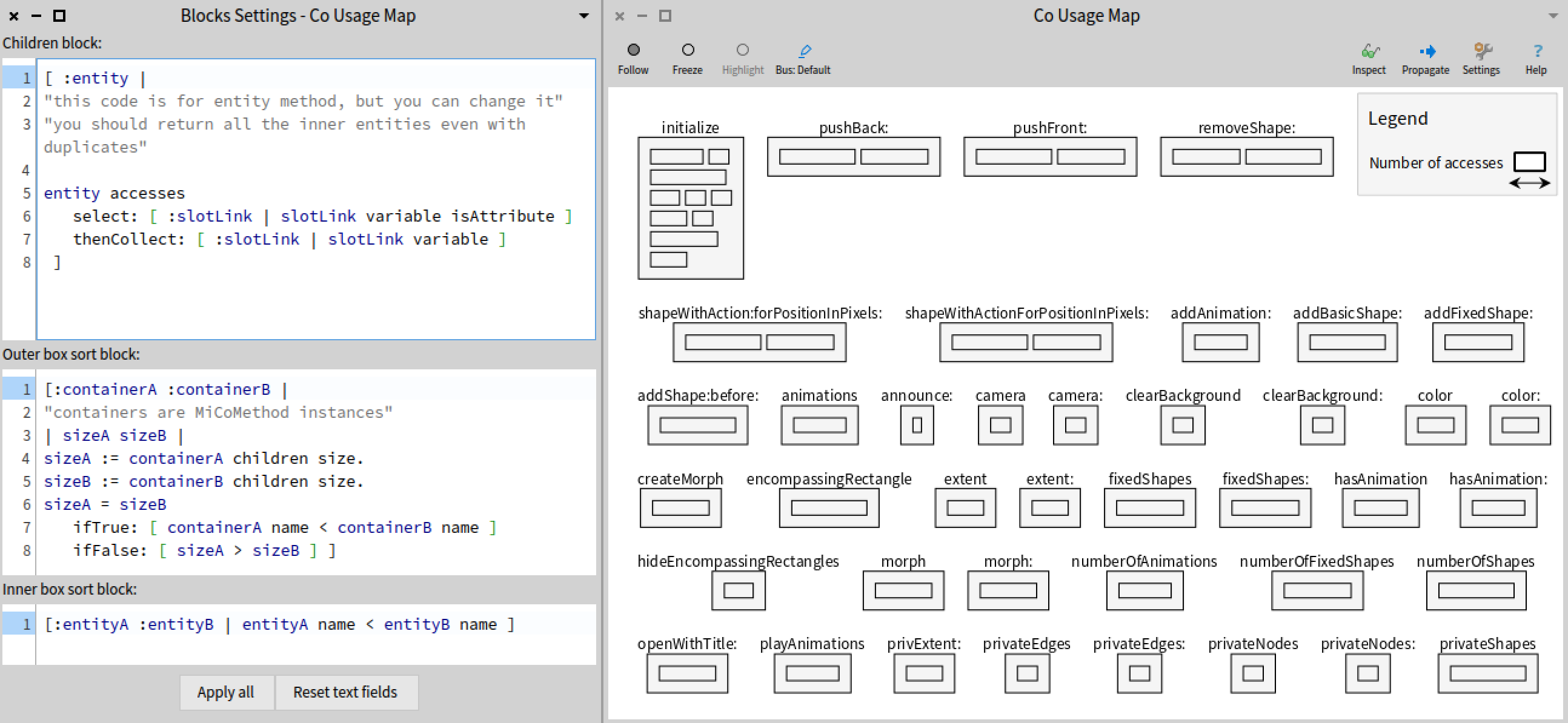This screenshot has height=723, width=1568.
Task: Toggle the Freeze option
Action: tap(688, 50)
